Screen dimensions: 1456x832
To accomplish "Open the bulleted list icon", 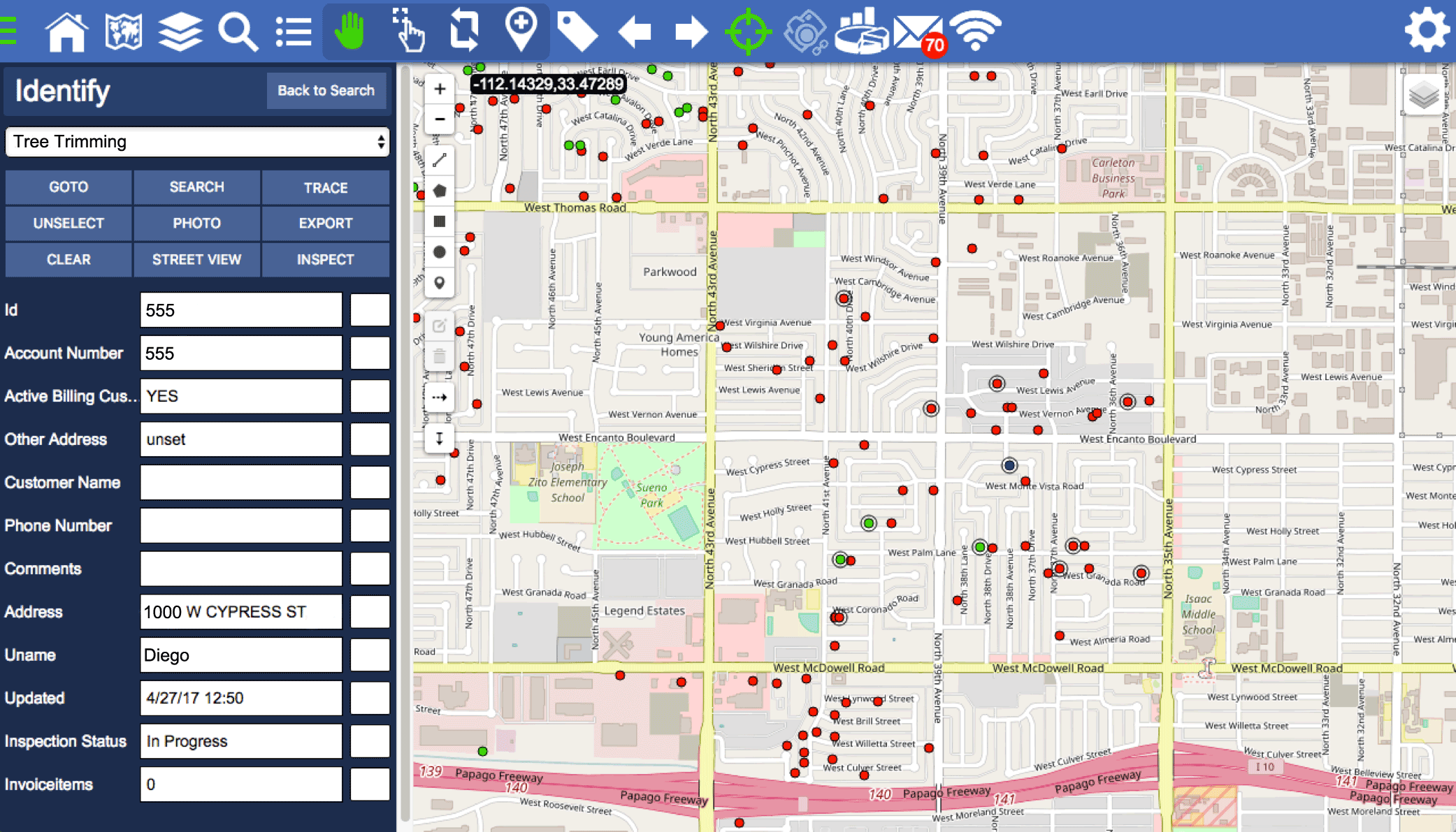I will pyautogui.click(x=294, y=32).
